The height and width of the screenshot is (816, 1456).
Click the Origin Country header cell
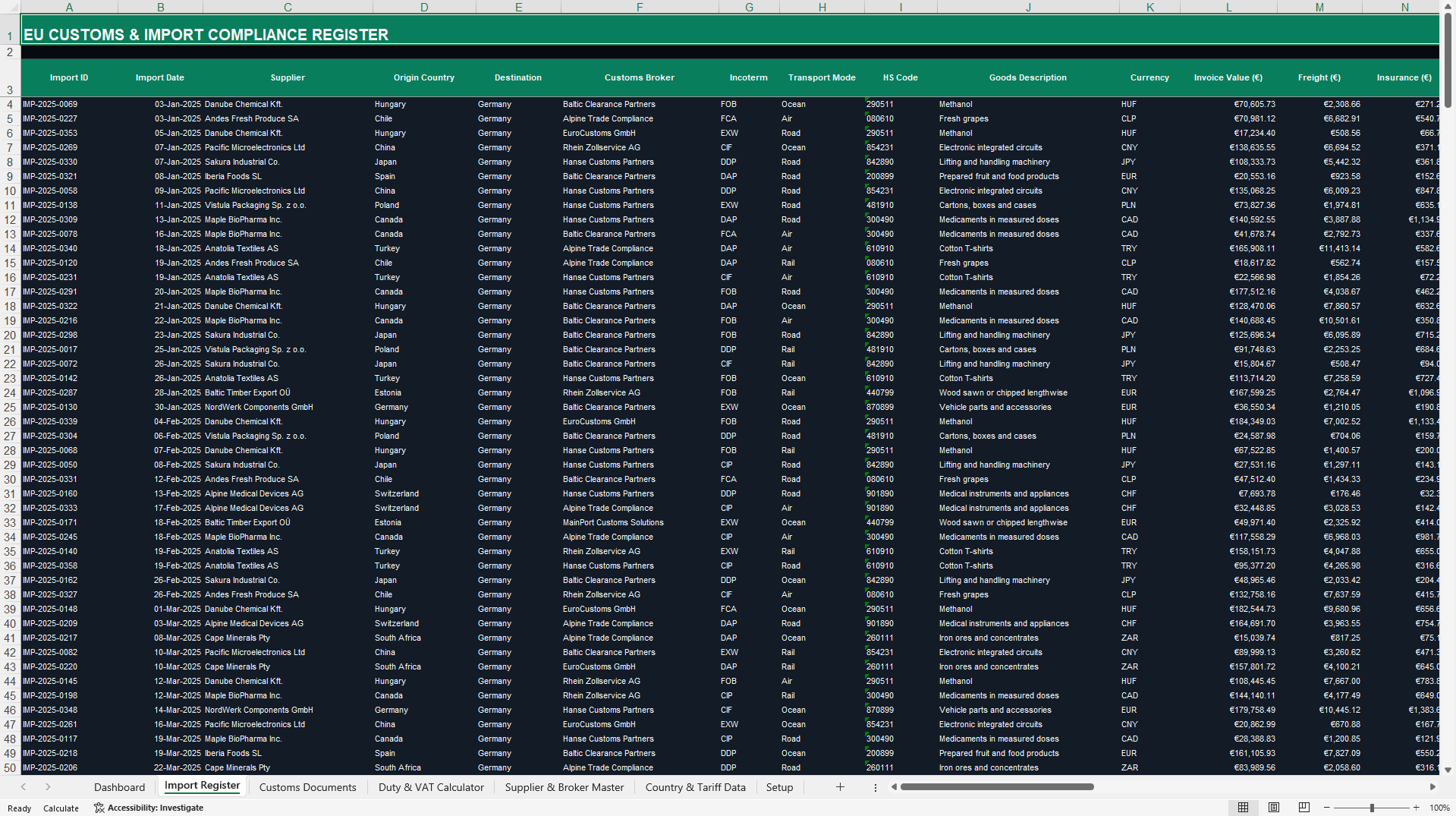(424, 77)
